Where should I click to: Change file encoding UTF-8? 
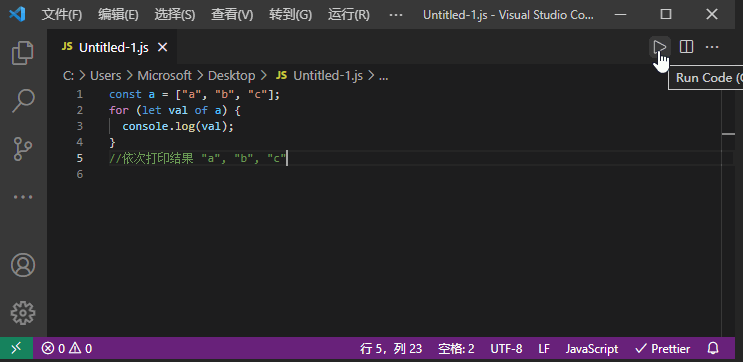pyautogui.click(x=506, y=349)
